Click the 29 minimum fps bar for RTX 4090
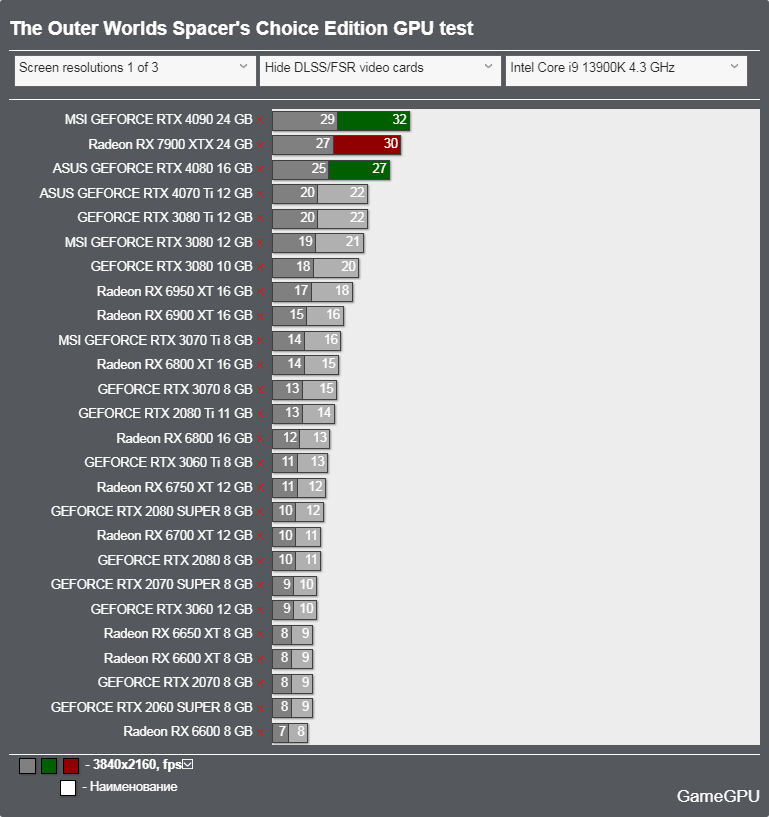 [305, 120]
